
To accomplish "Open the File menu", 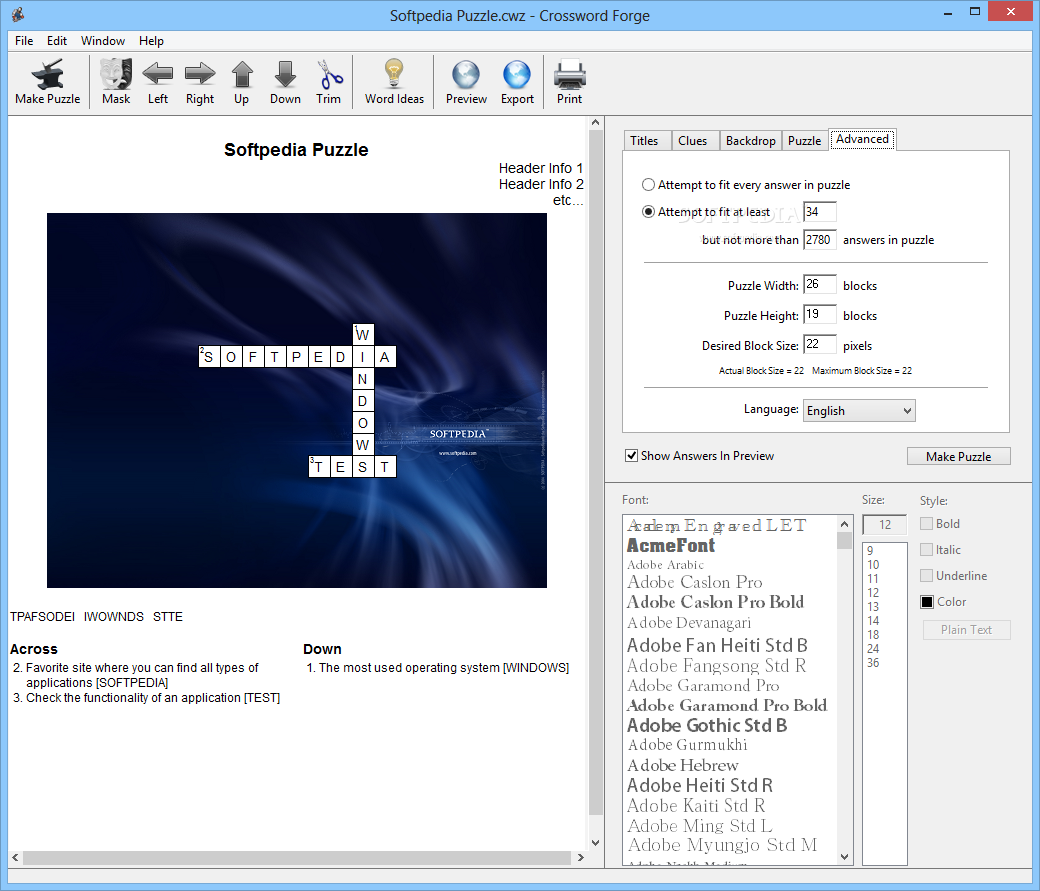I will pos(24,40).
